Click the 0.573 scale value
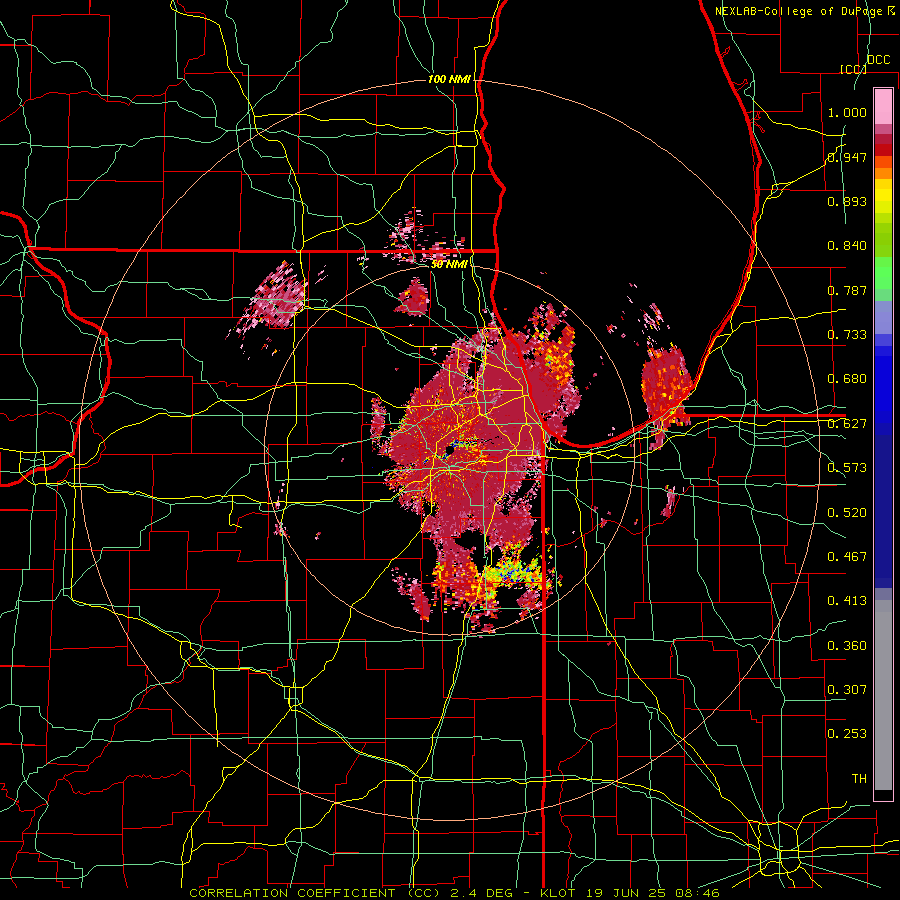 (847, 467)
